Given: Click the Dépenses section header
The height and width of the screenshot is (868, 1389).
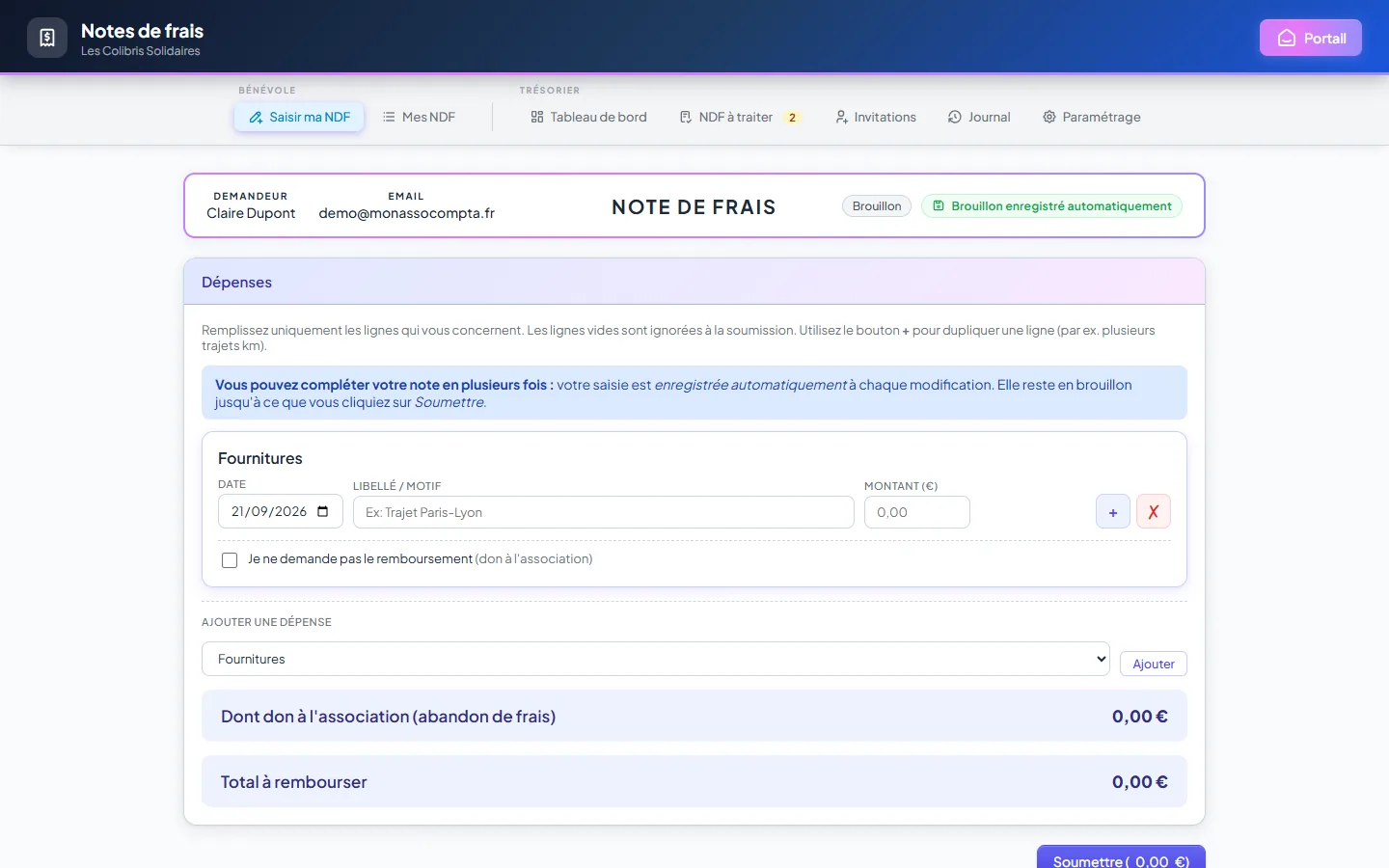Looking at the screenshot, I should pyautogui.click(x=694, y=282).
